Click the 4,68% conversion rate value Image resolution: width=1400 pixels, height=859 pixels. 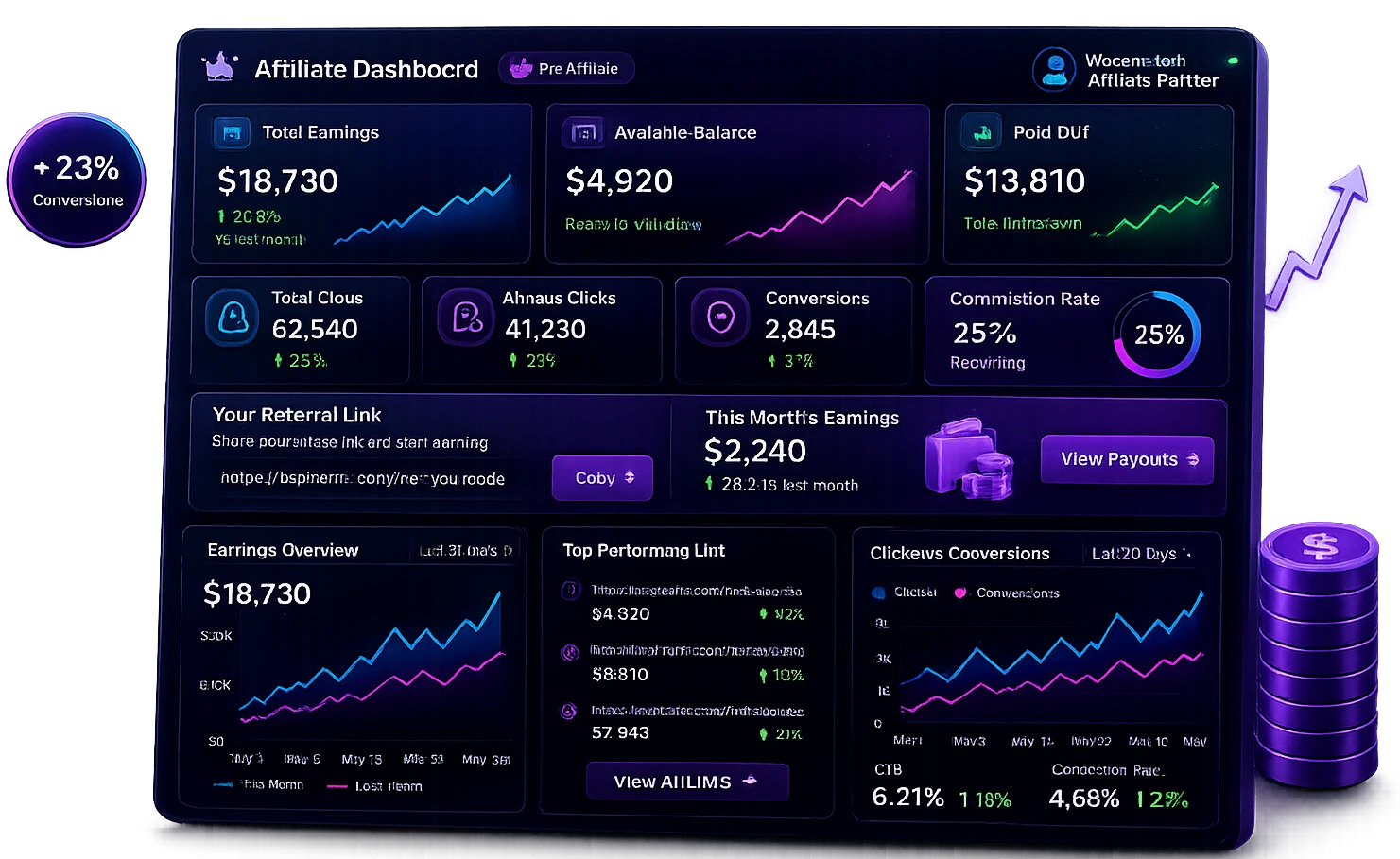[x=1084, y=799]
